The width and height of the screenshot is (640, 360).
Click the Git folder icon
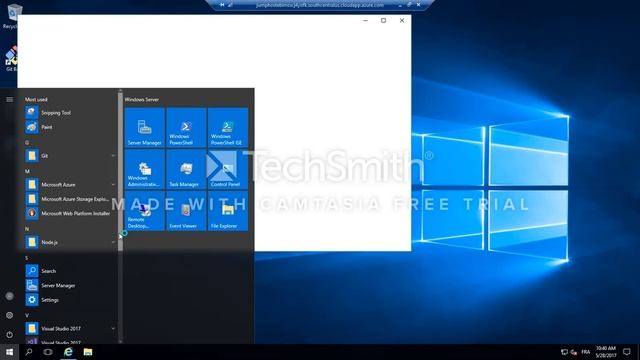(32, 156)
